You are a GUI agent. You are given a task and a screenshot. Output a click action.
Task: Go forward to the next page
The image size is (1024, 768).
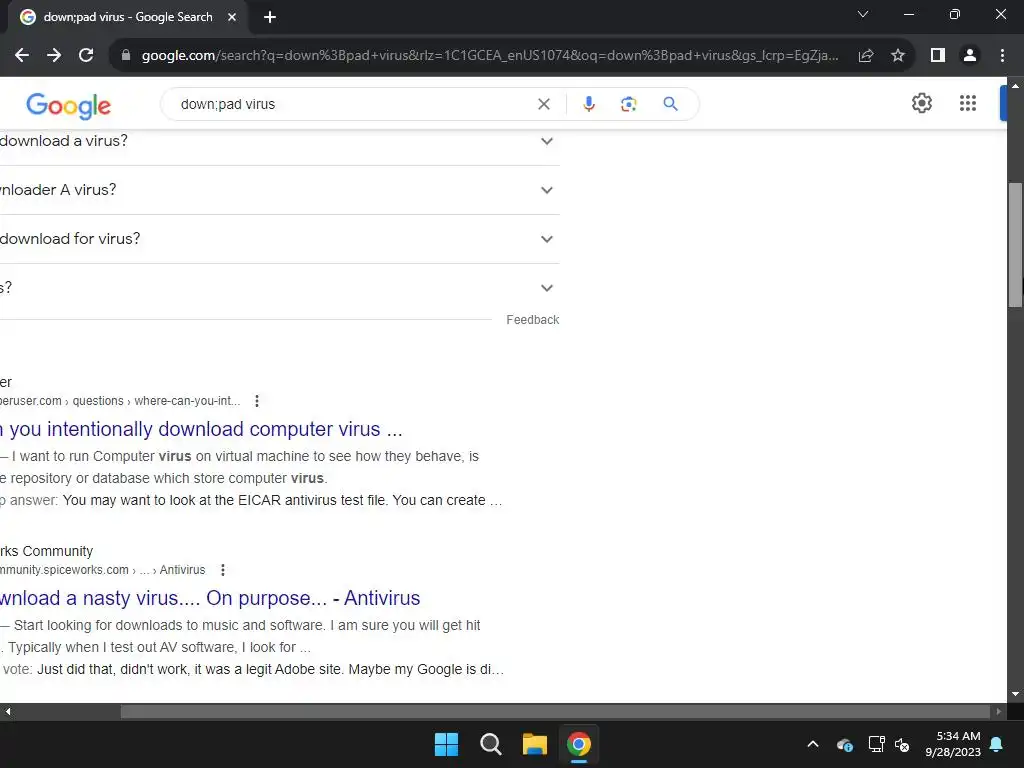click(x=54, y=56)
